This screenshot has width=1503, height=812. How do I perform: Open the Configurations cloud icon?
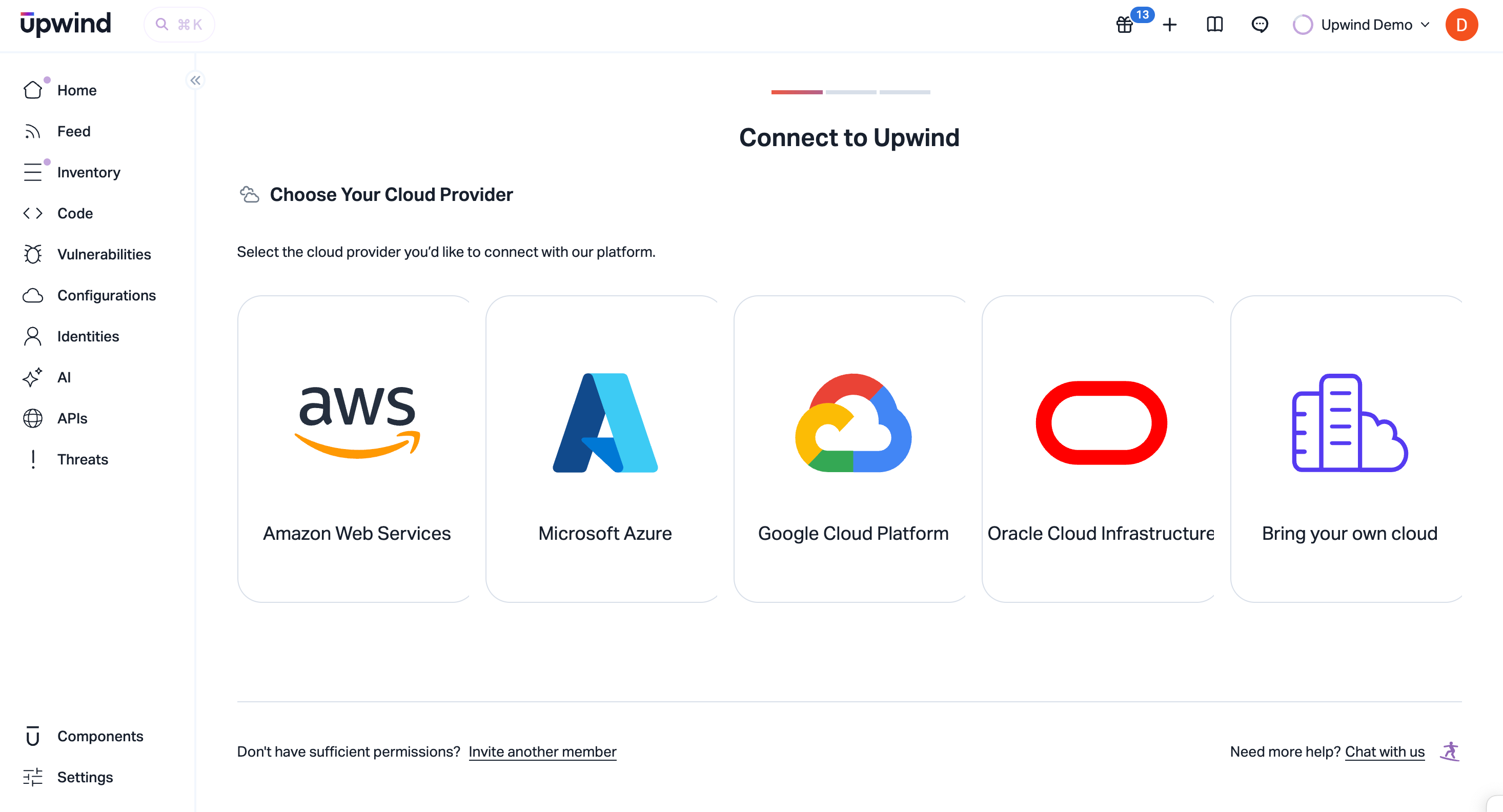(33, 296)
